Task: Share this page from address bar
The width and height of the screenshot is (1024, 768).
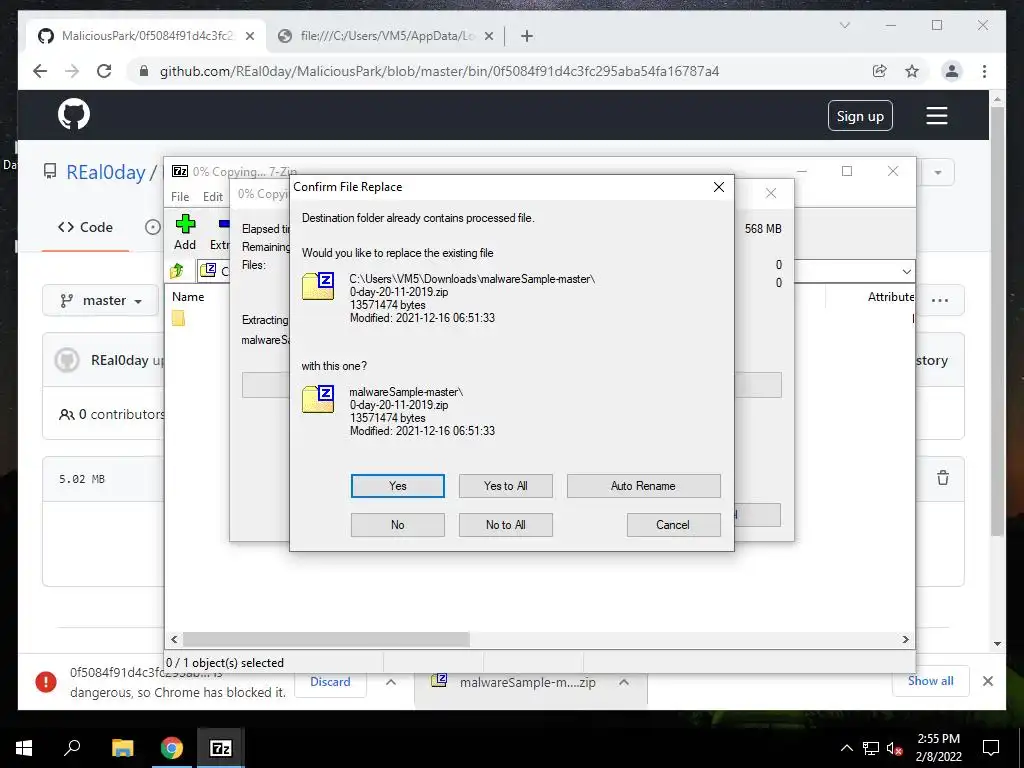Action: pos(880,71)
